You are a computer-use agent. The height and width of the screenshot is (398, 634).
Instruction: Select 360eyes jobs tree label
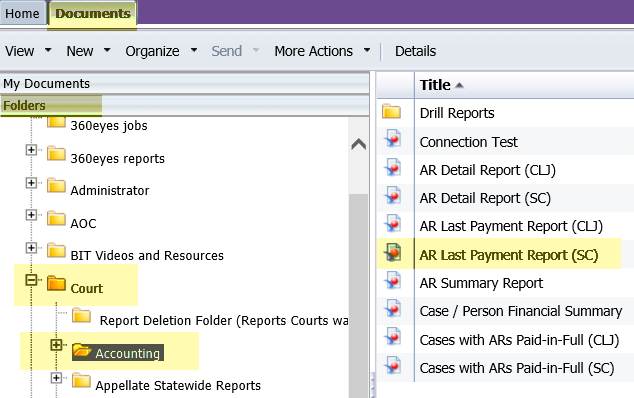tap(109, 126)
